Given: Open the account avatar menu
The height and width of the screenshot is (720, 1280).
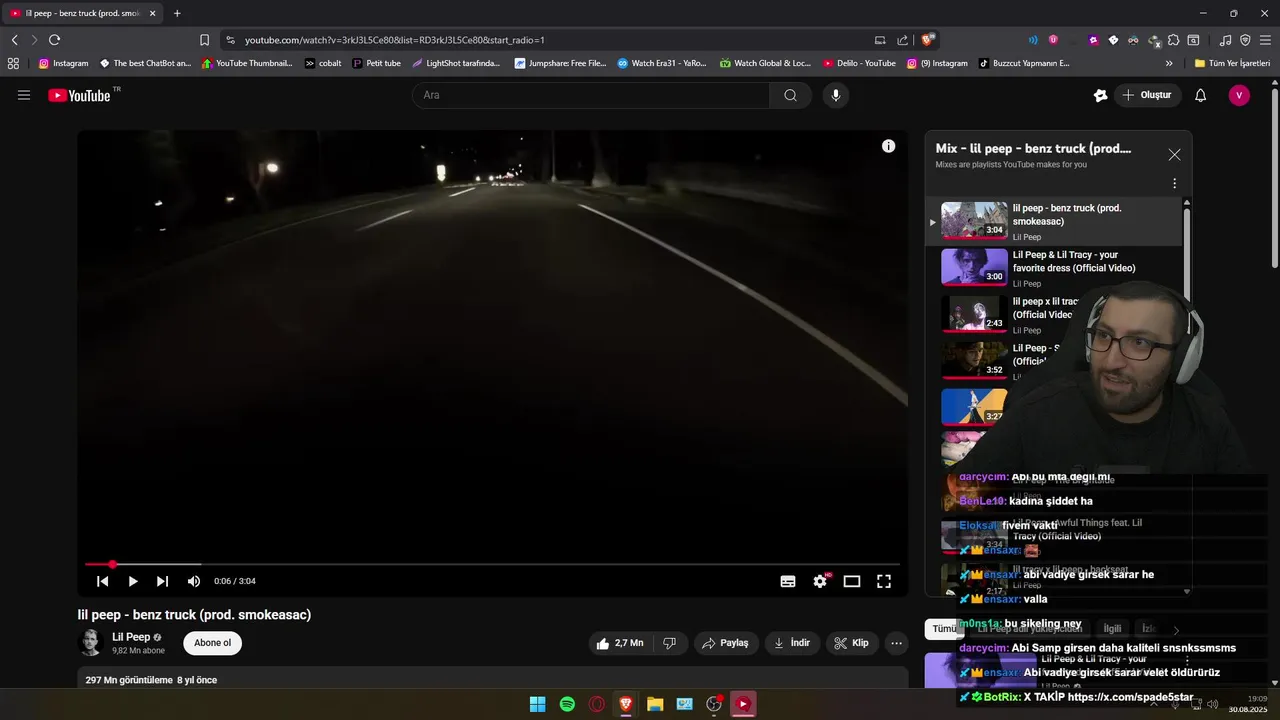Looking at the screenshot, I should [x=1239, y=95].
